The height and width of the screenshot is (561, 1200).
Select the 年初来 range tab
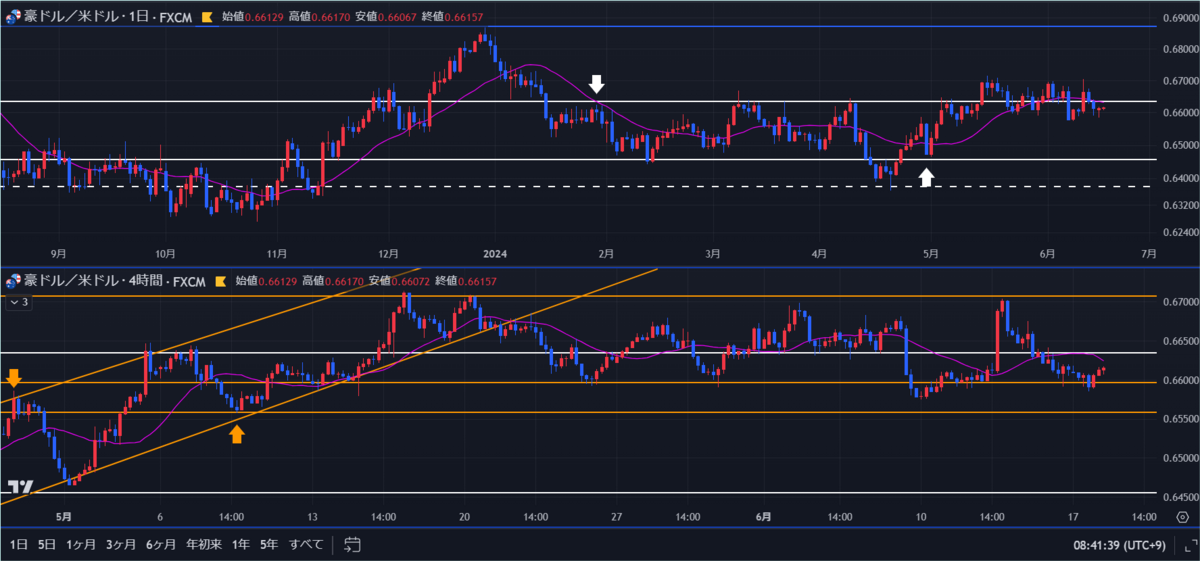tap(203, 545)
